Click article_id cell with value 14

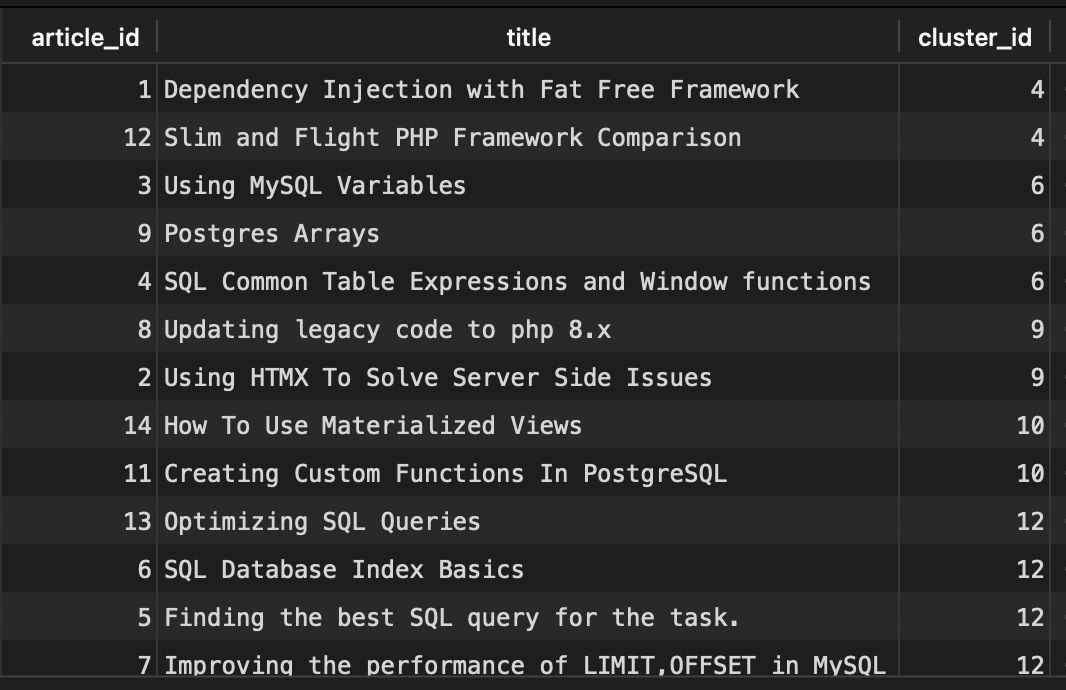click(80, 426)
